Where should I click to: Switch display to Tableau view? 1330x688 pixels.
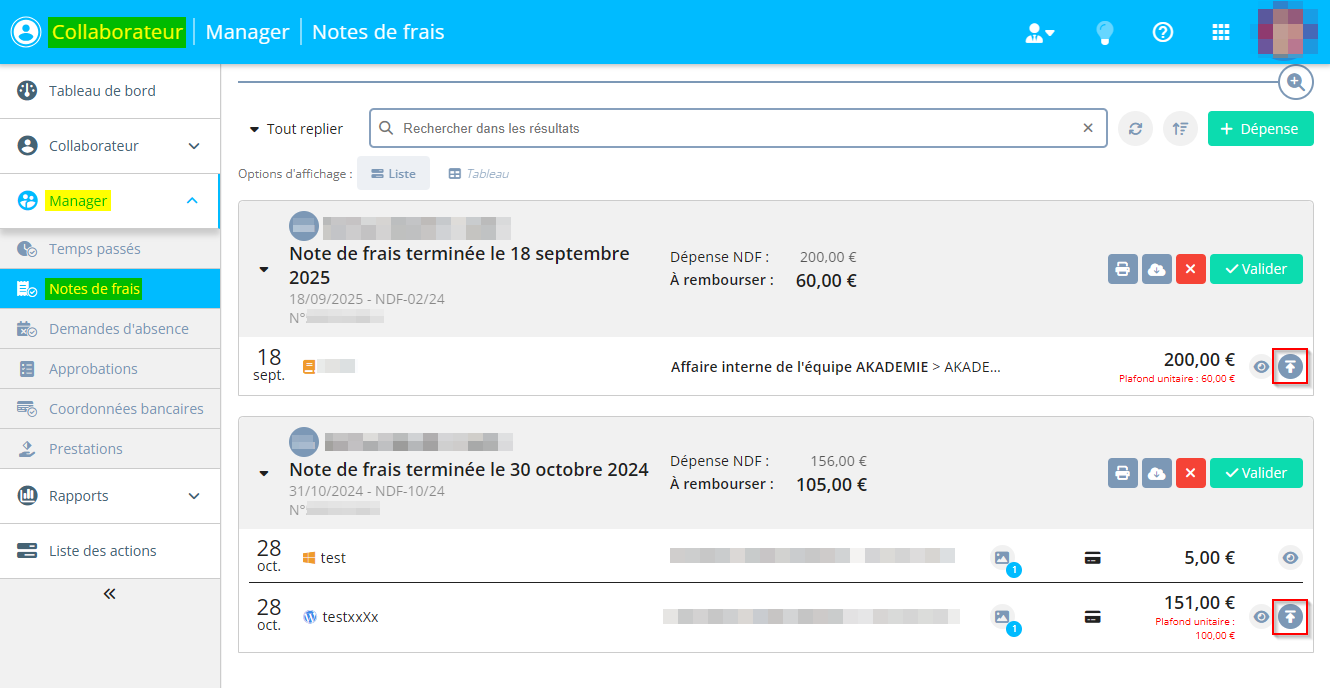pos(478,174)
